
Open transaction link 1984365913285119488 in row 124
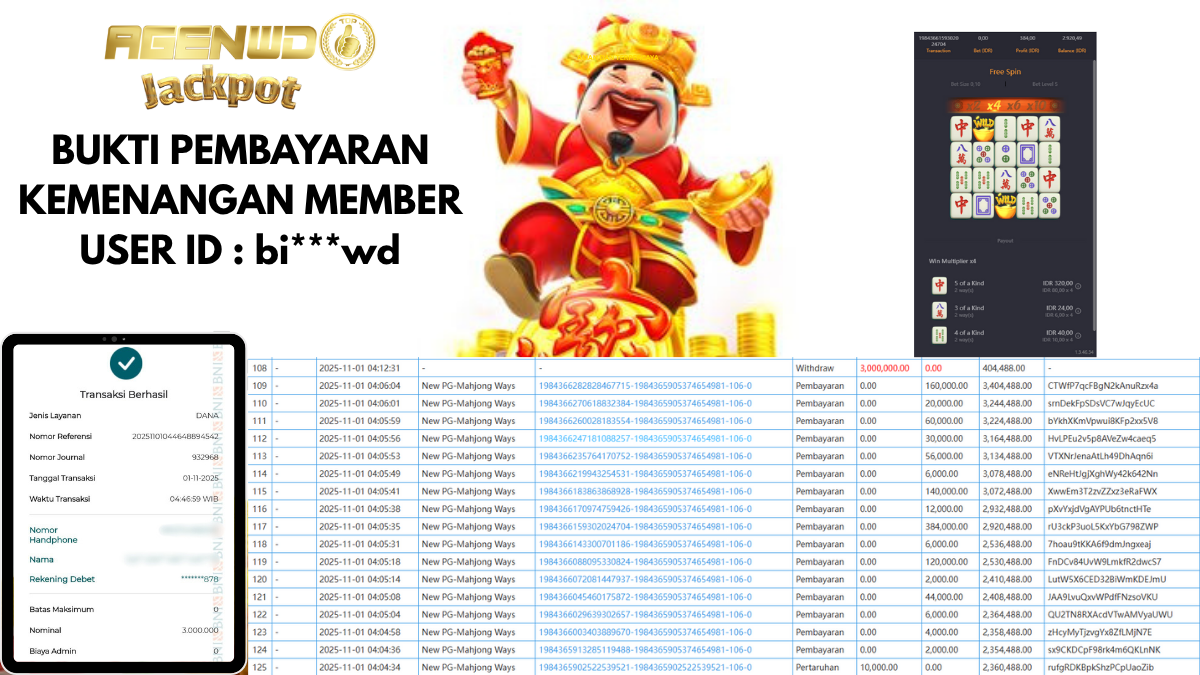coord(645,650)
